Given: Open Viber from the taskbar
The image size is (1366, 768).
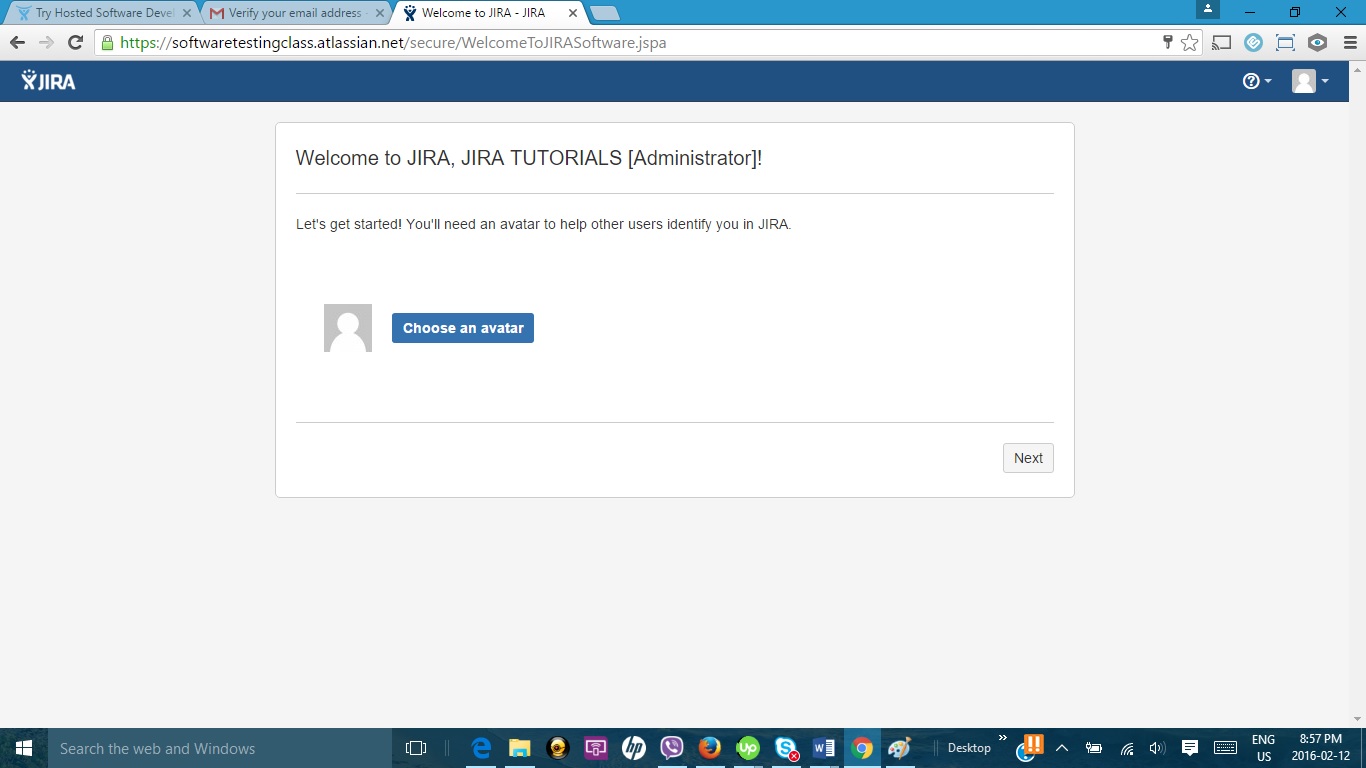Looking at the screenshot, I should point(672,748).
